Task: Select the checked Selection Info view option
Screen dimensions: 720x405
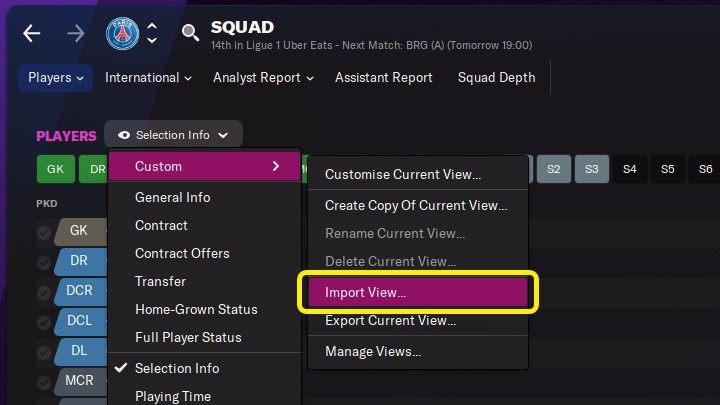Action: click(177, 368)
